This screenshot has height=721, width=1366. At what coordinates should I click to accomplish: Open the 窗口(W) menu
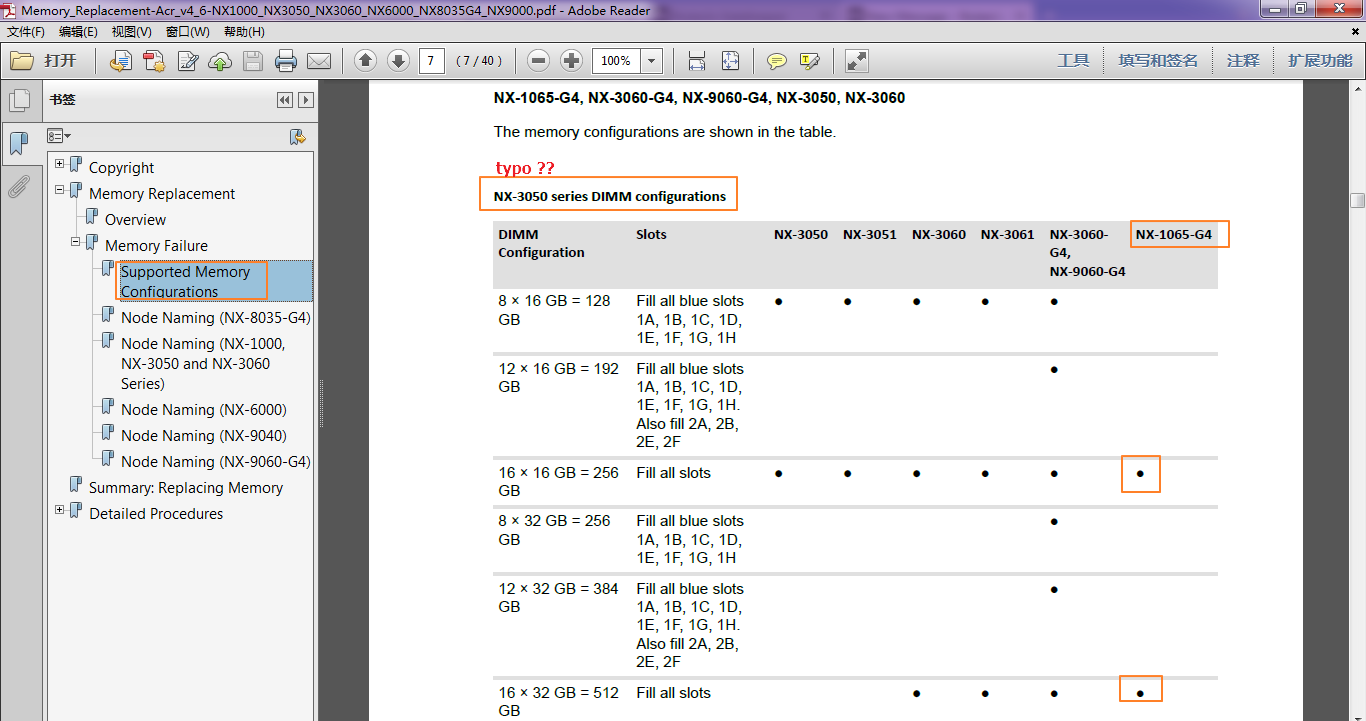click(187, 32)
